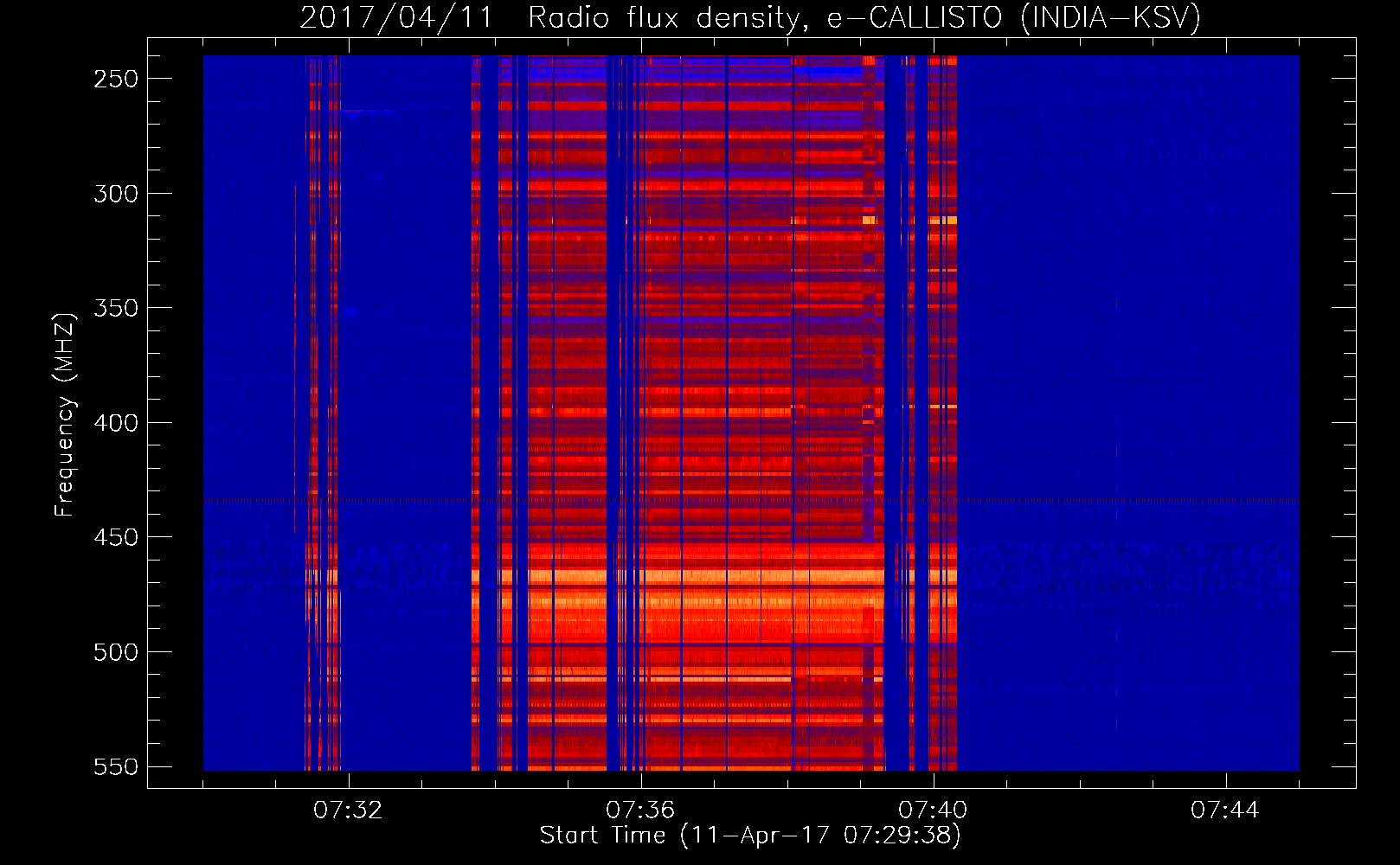The height and width of the screenshot is (865, 1400).
Task: Click the 'Frequency (MHZ)' axis label
Action: click(65, 414)
